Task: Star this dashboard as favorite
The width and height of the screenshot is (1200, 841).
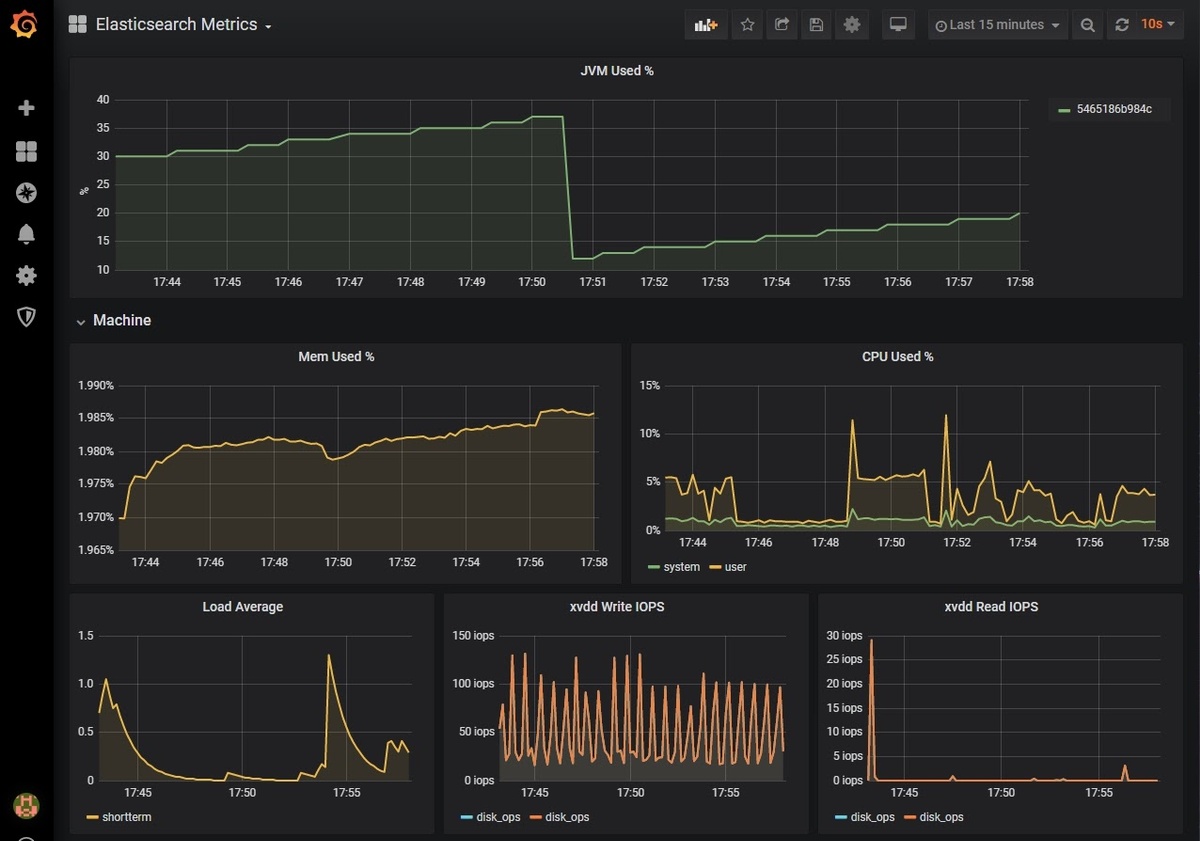Action: point(747,25)
